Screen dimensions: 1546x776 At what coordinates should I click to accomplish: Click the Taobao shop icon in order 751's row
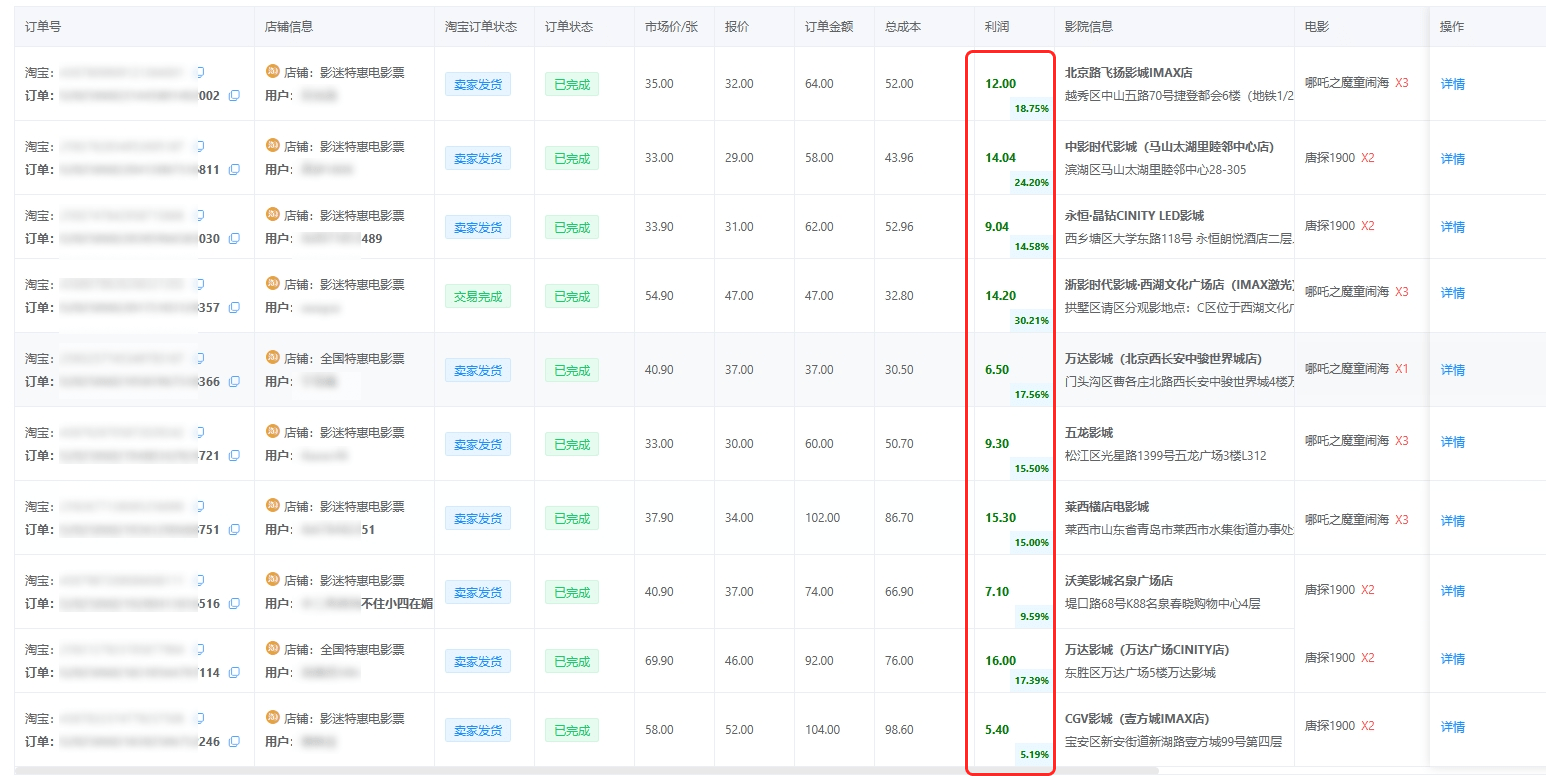272,506
